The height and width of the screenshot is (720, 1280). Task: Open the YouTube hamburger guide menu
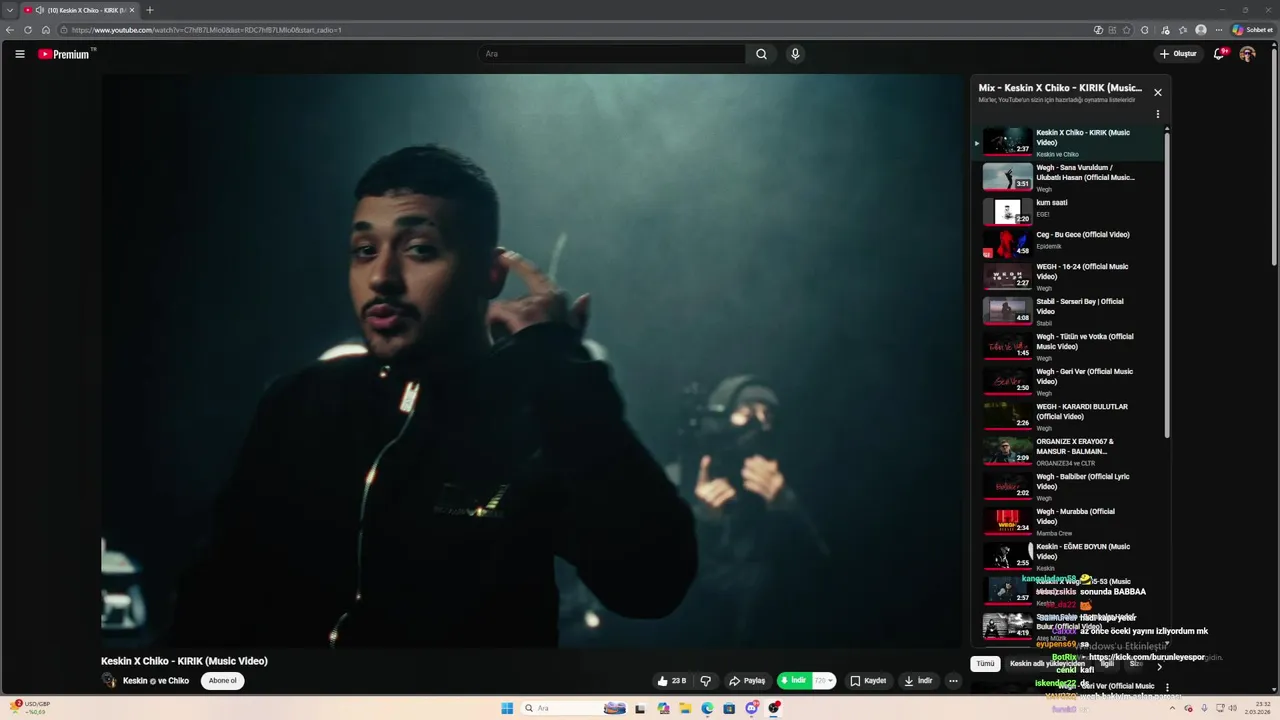20,54
